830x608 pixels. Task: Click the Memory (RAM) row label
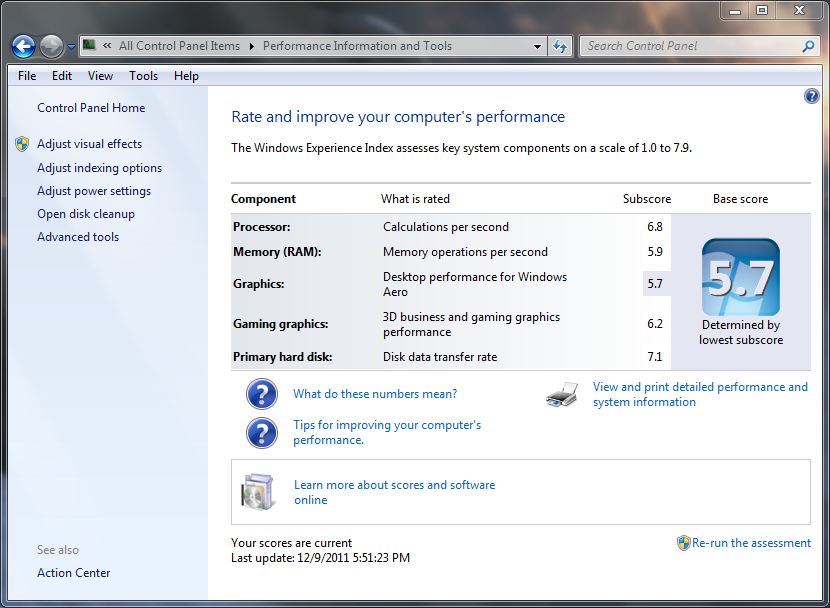click(277, 252)
